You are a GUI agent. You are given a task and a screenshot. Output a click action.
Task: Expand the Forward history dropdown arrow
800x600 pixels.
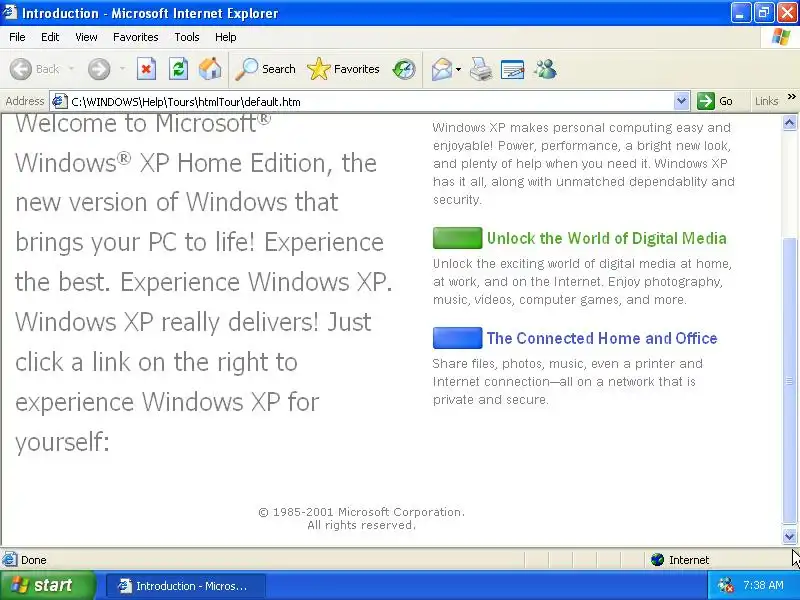[122, 69]
